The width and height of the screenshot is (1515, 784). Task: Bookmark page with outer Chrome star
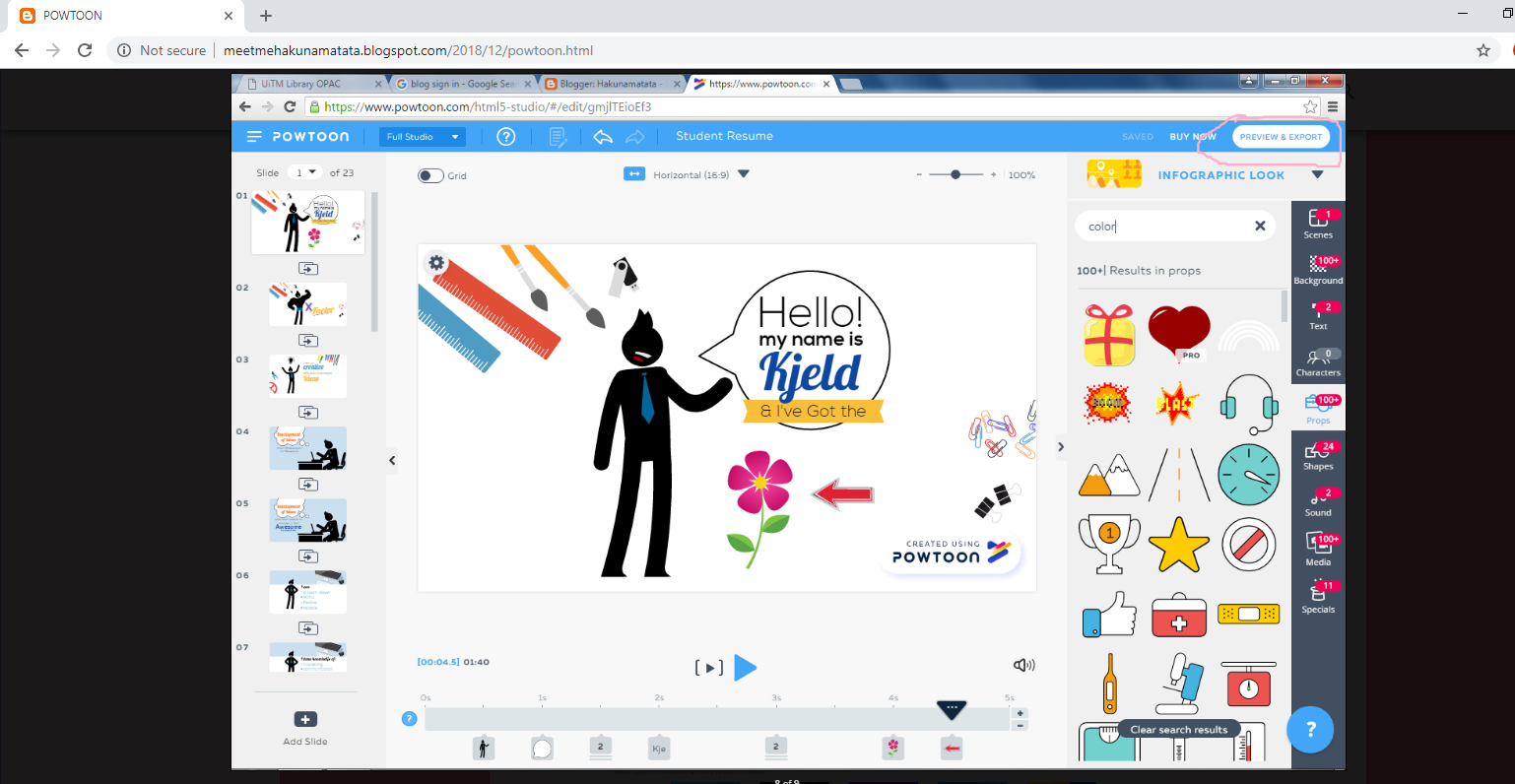[1483, 50]
